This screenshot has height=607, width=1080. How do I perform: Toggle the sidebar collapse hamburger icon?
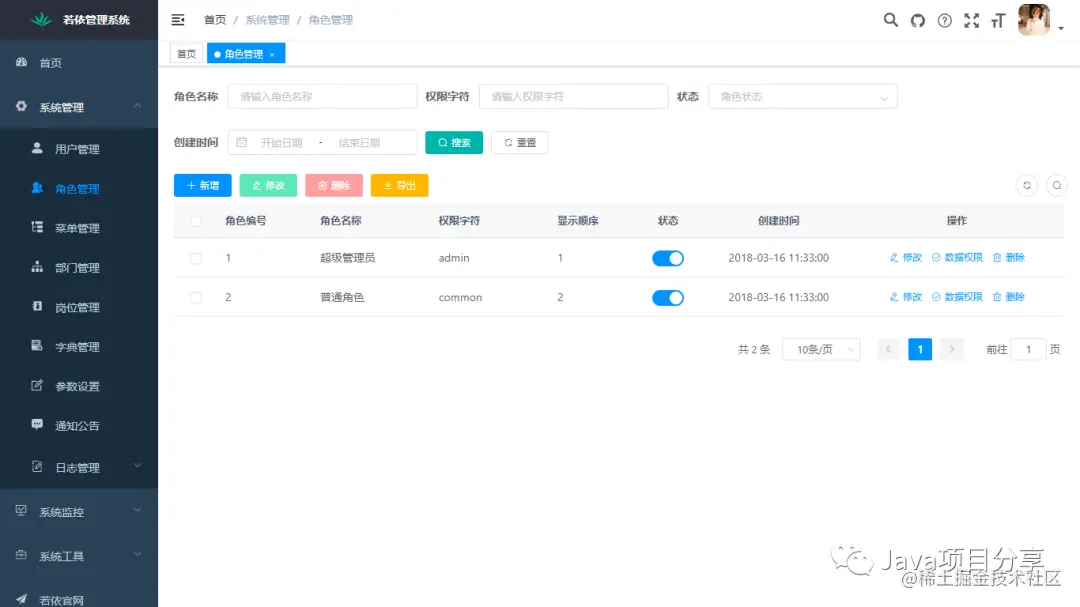coord(178,20)
